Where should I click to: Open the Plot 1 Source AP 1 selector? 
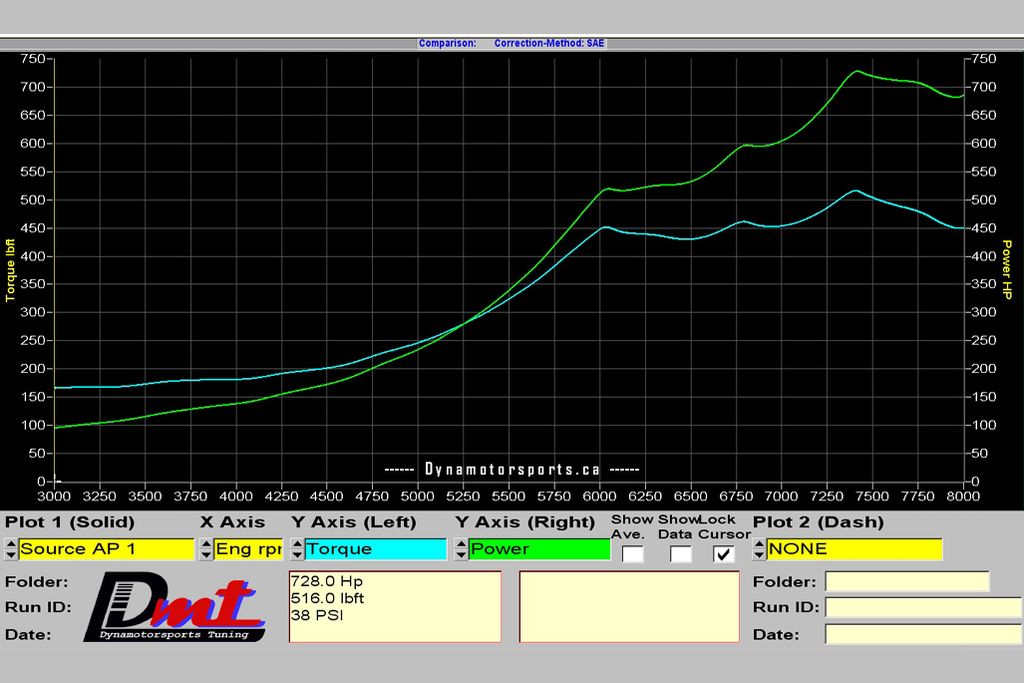click(106, 549)
